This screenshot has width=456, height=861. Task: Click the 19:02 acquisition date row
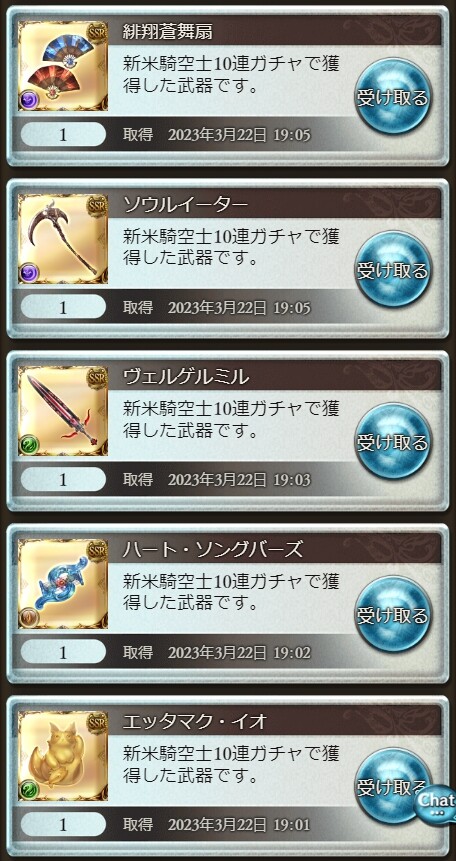[x=217, y=652]
